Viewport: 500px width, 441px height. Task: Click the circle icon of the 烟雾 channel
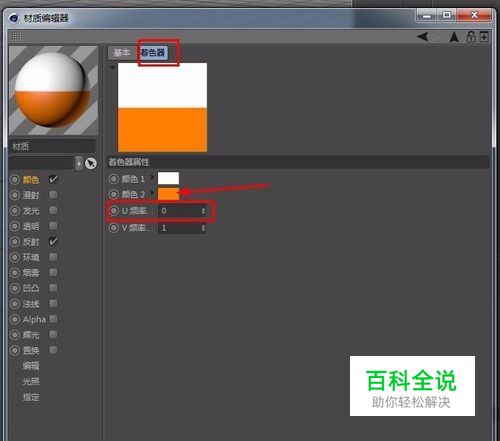point(15,273)
